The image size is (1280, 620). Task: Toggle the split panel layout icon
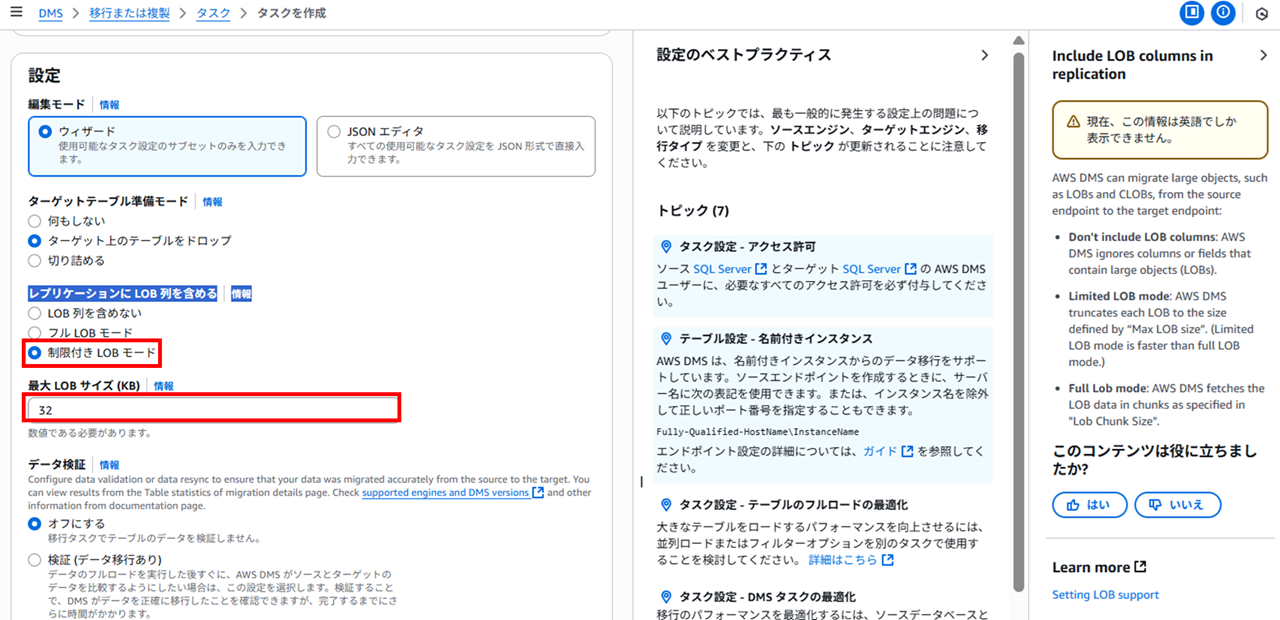click(1191, 13)
